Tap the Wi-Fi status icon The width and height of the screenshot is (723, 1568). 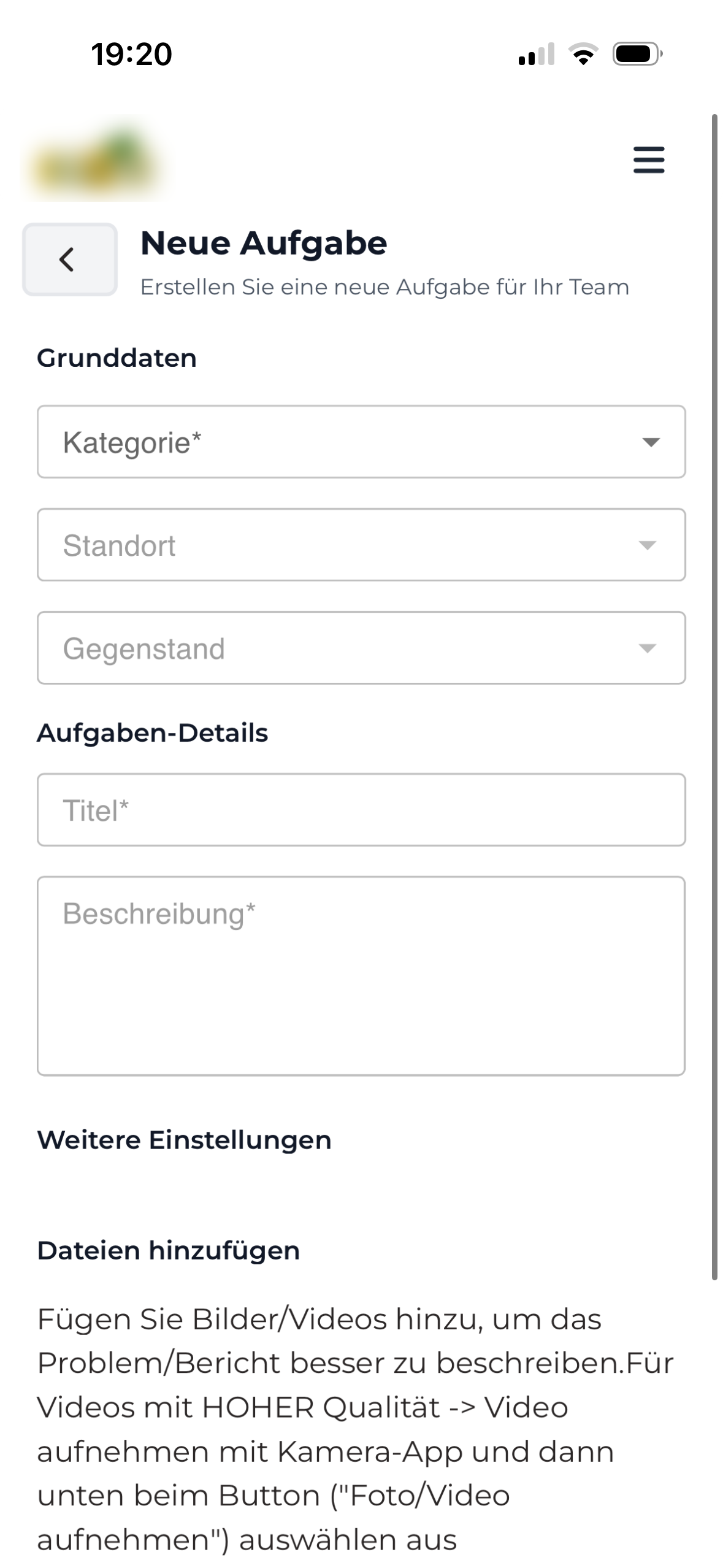click(x=582, y=55)
